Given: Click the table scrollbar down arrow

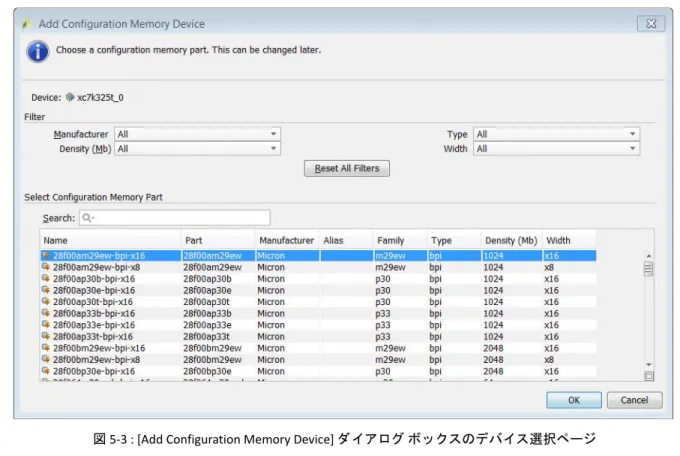Looking at the screenshot, I should (x=649, y=364).
